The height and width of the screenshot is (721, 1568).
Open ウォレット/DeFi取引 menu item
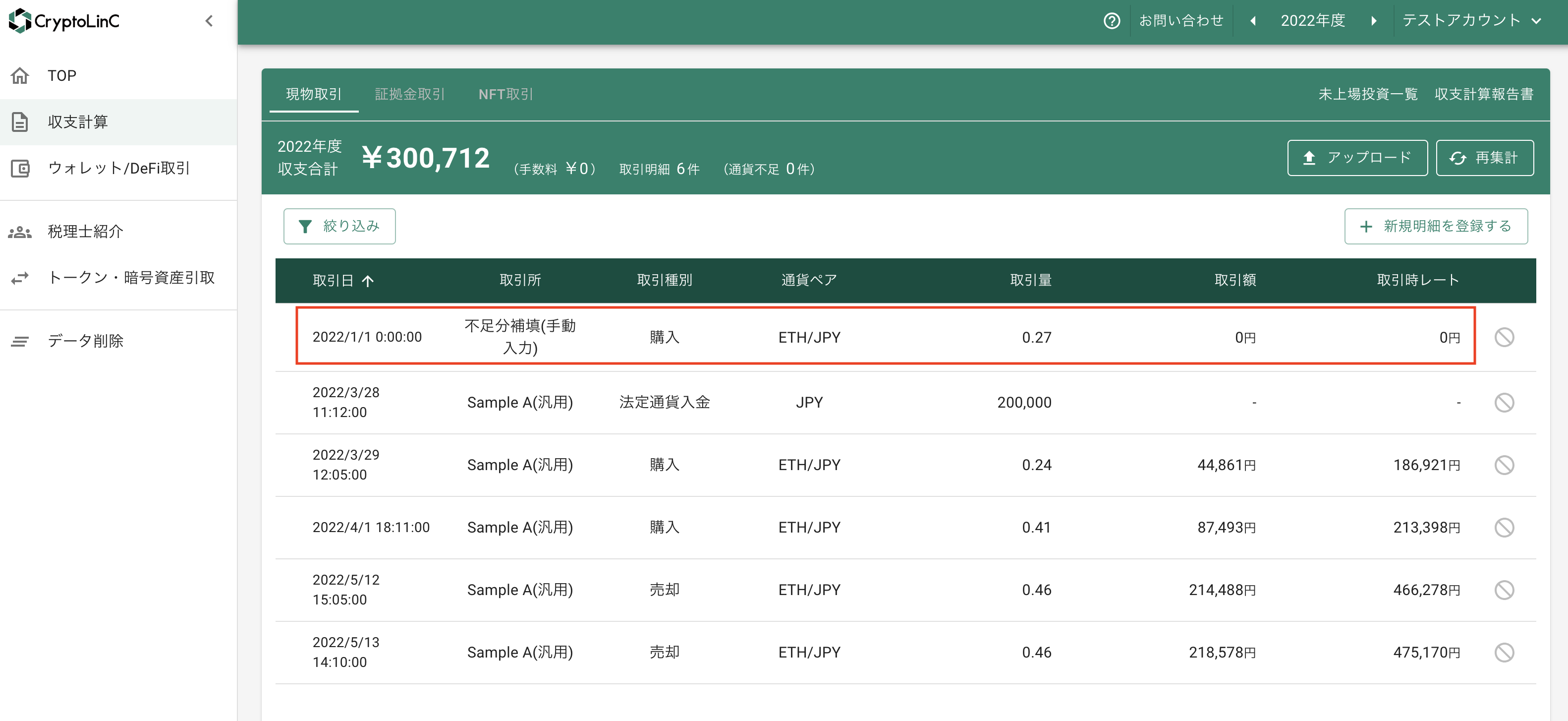coord(118,168)
